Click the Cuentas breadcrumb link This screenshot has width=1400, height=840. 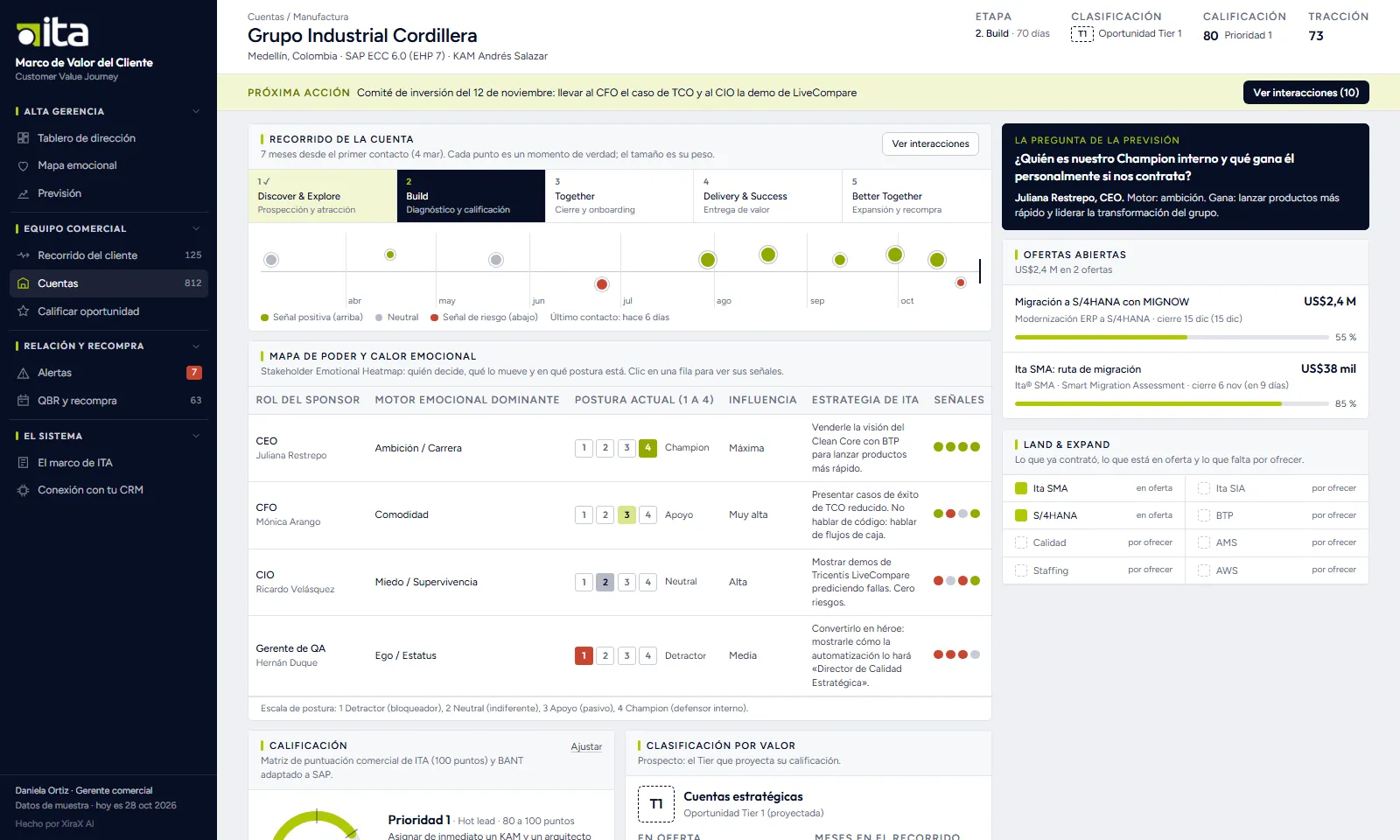[x=265, y=17]
